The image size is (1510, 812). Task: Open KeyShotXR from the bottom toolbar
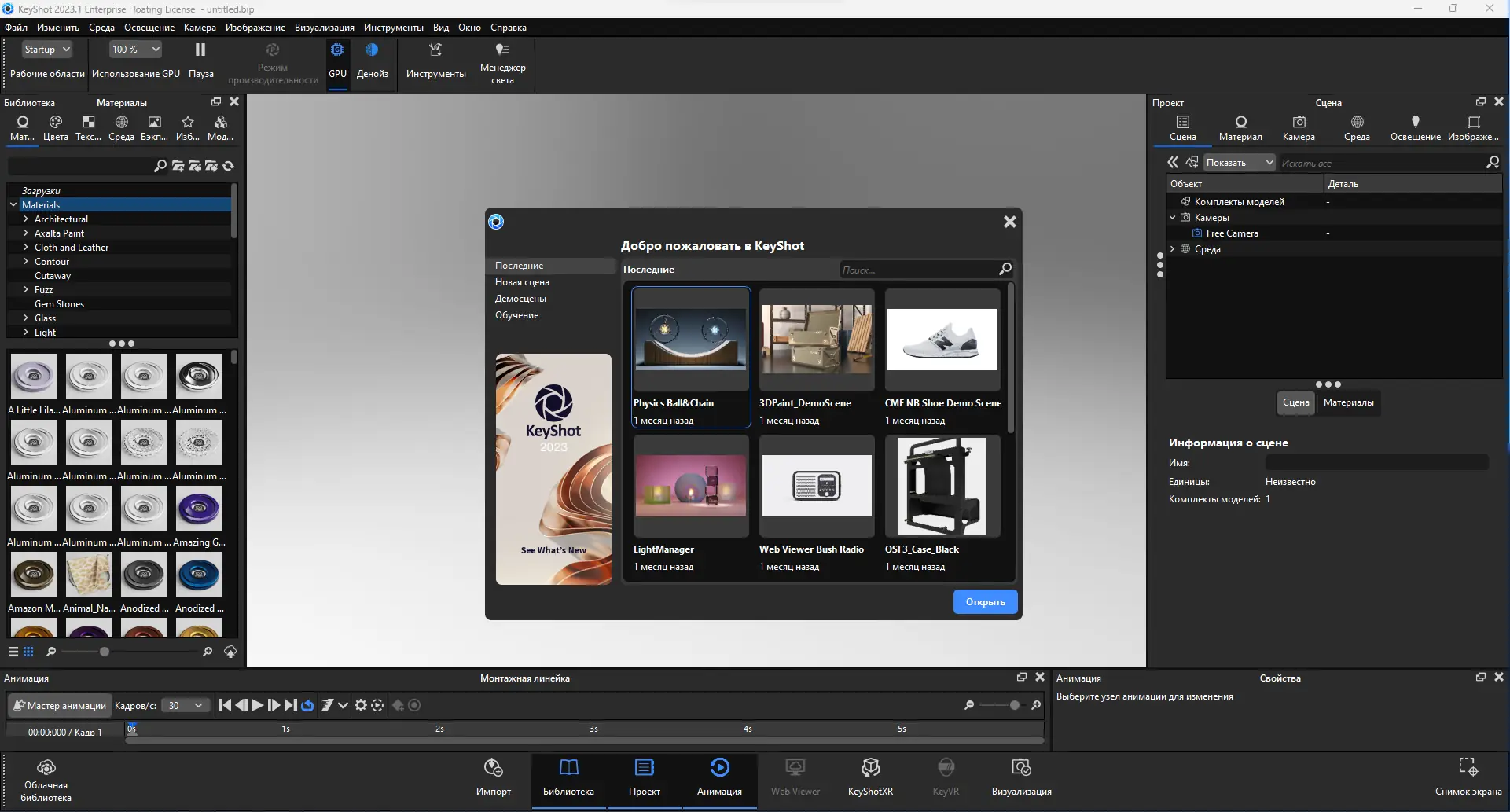870,768
